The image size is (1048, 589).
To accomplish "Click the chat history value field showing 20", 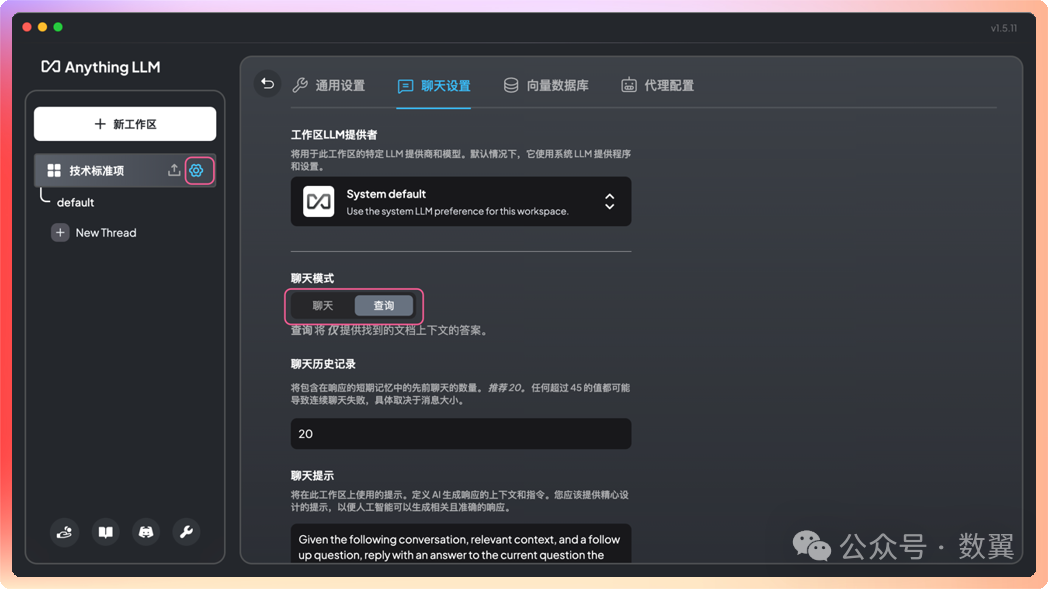I will pos(461,433).
